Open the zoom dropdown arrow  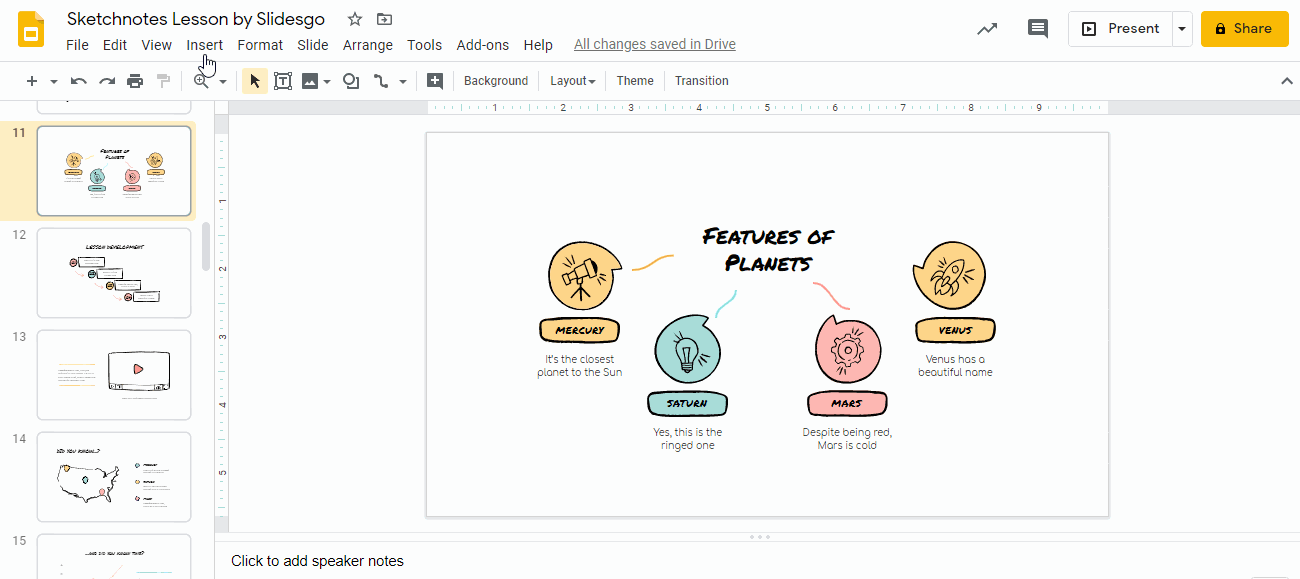click(x=223, y=81)
